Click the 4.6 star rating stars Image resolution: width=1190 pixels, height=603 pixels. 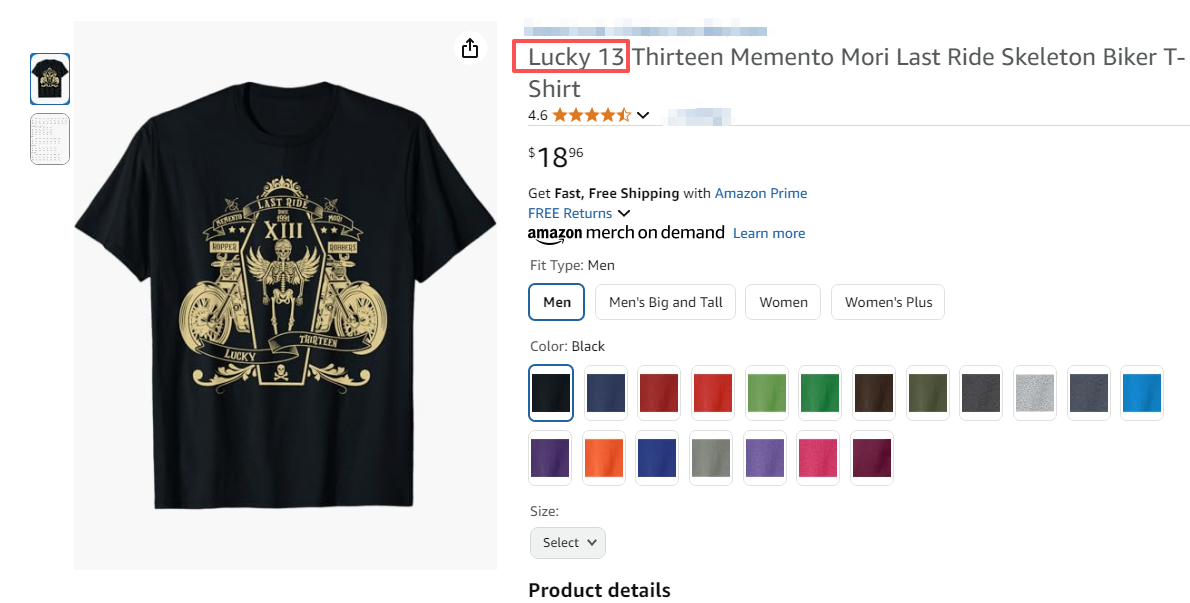[591, 115]
